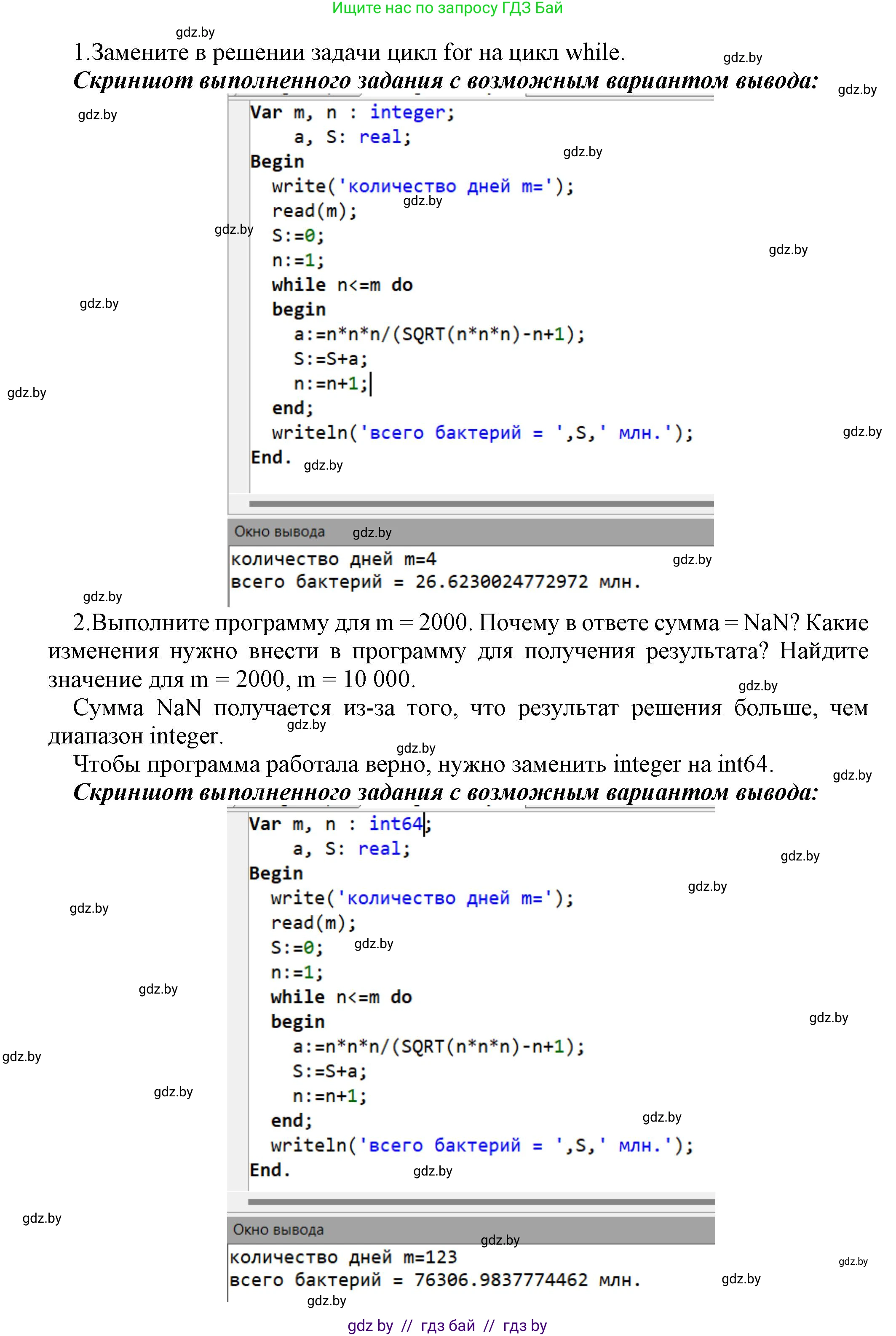Click the output line 'количество дней m=123'
This screenshot has width=896, height=1336.
tap(343, 1256)
